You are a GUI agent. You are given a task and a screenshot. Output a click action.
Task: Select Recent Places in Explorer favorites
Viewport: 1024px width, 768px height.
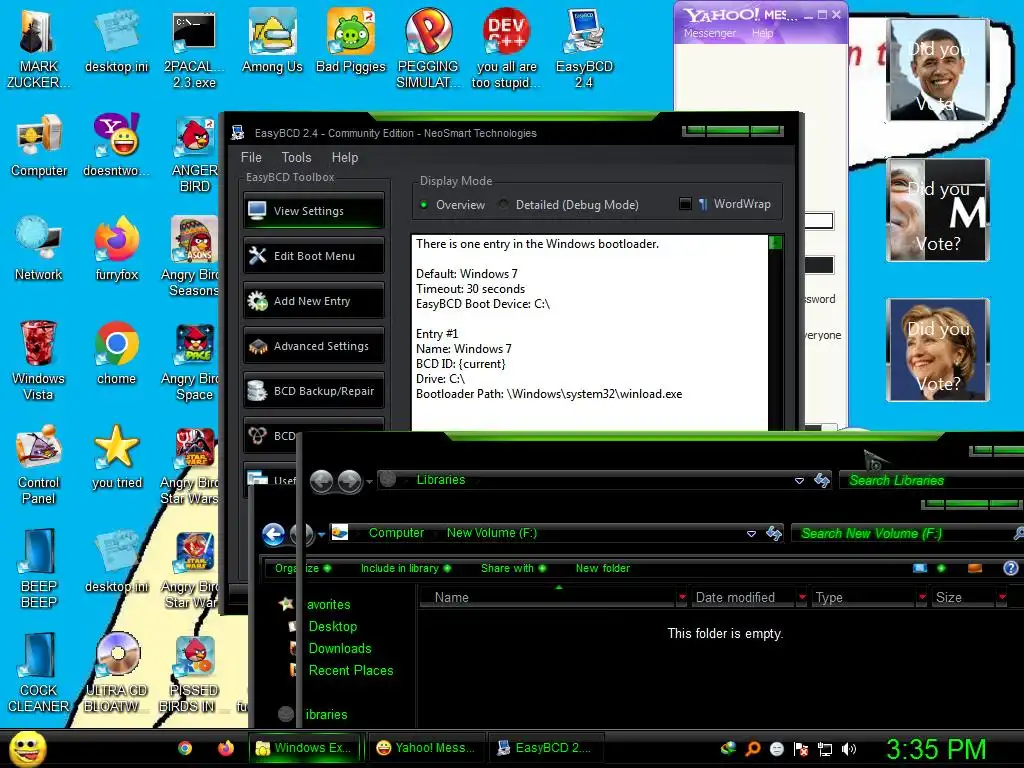tap(351, 671)
